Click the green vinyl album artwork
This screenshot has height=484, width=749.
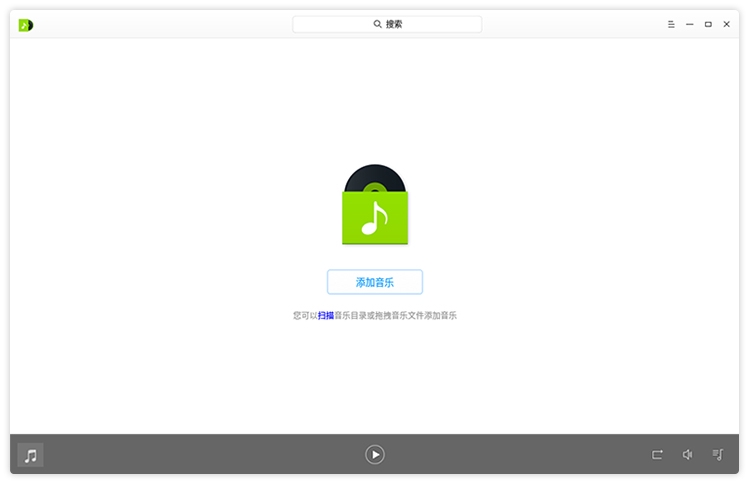(x=375, y=204)
